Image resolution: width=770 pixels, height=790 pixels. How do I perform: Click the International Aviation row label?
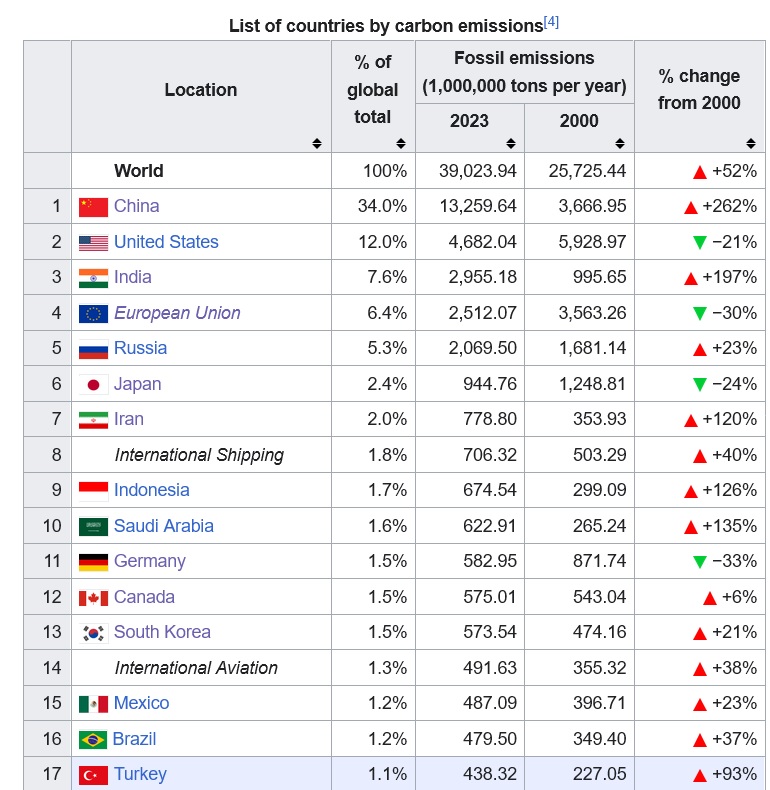point(196,668)
